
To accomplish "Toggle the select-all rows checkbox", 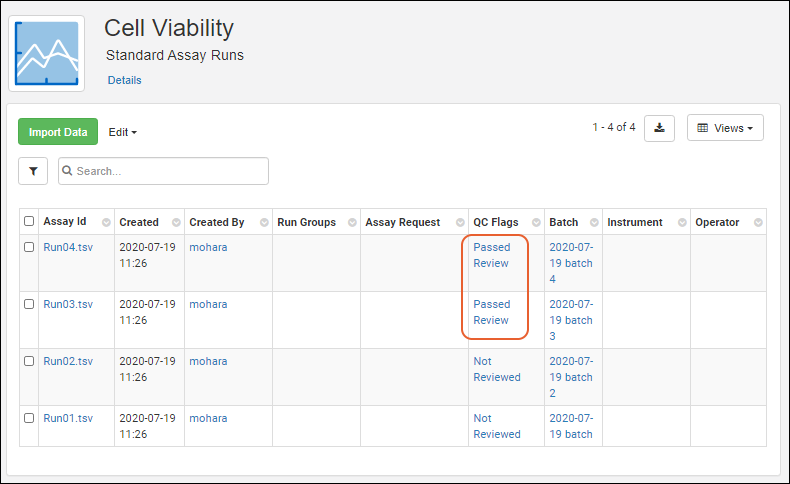I will pyautogui.click(x=29, y=222).
